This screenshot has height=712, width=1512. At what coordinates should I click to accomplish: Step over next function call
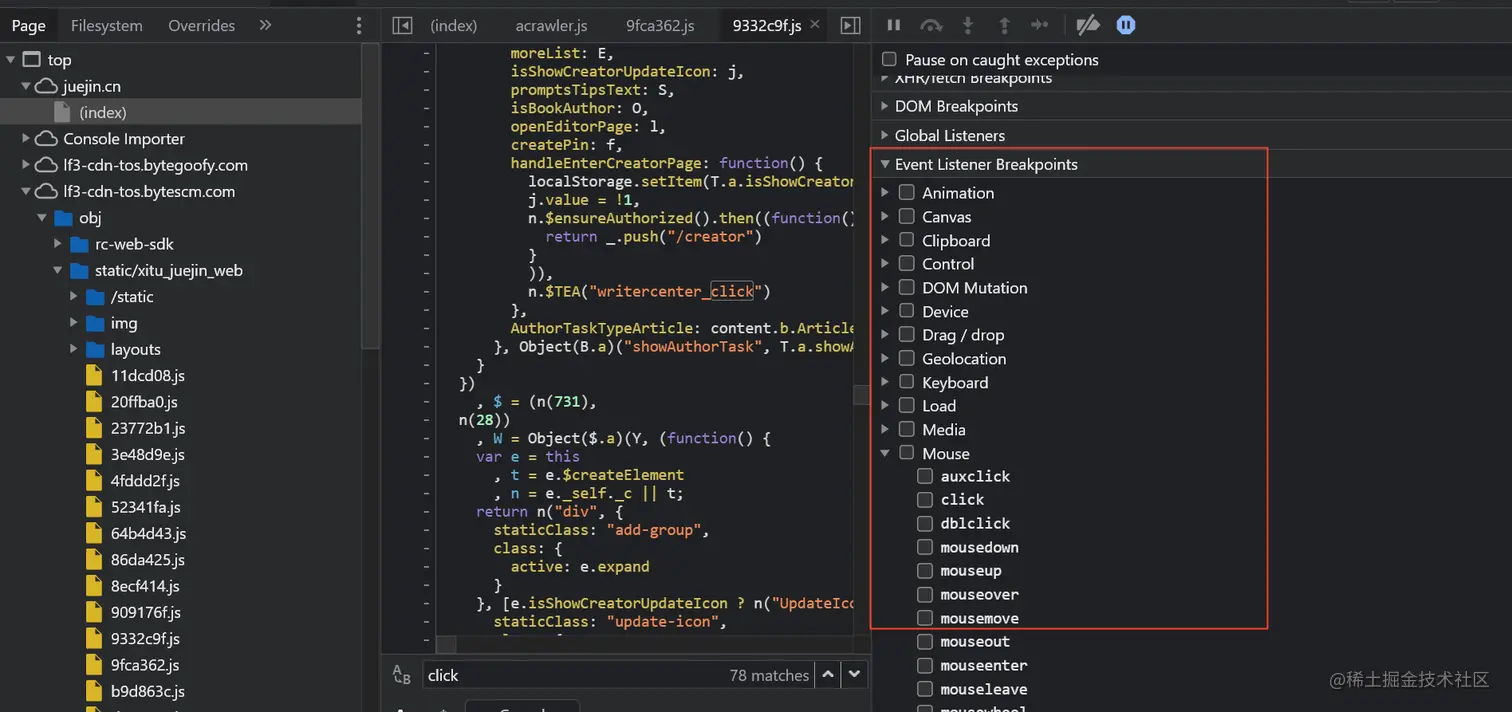[931, 25]
